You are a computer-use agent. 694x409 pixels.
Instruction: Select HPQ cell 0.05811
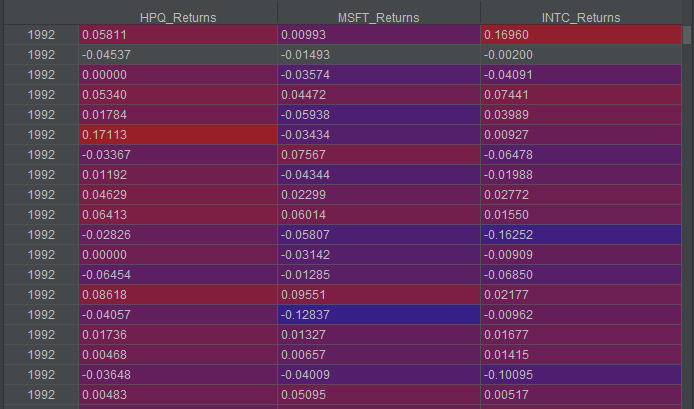[x=178, y=35]
